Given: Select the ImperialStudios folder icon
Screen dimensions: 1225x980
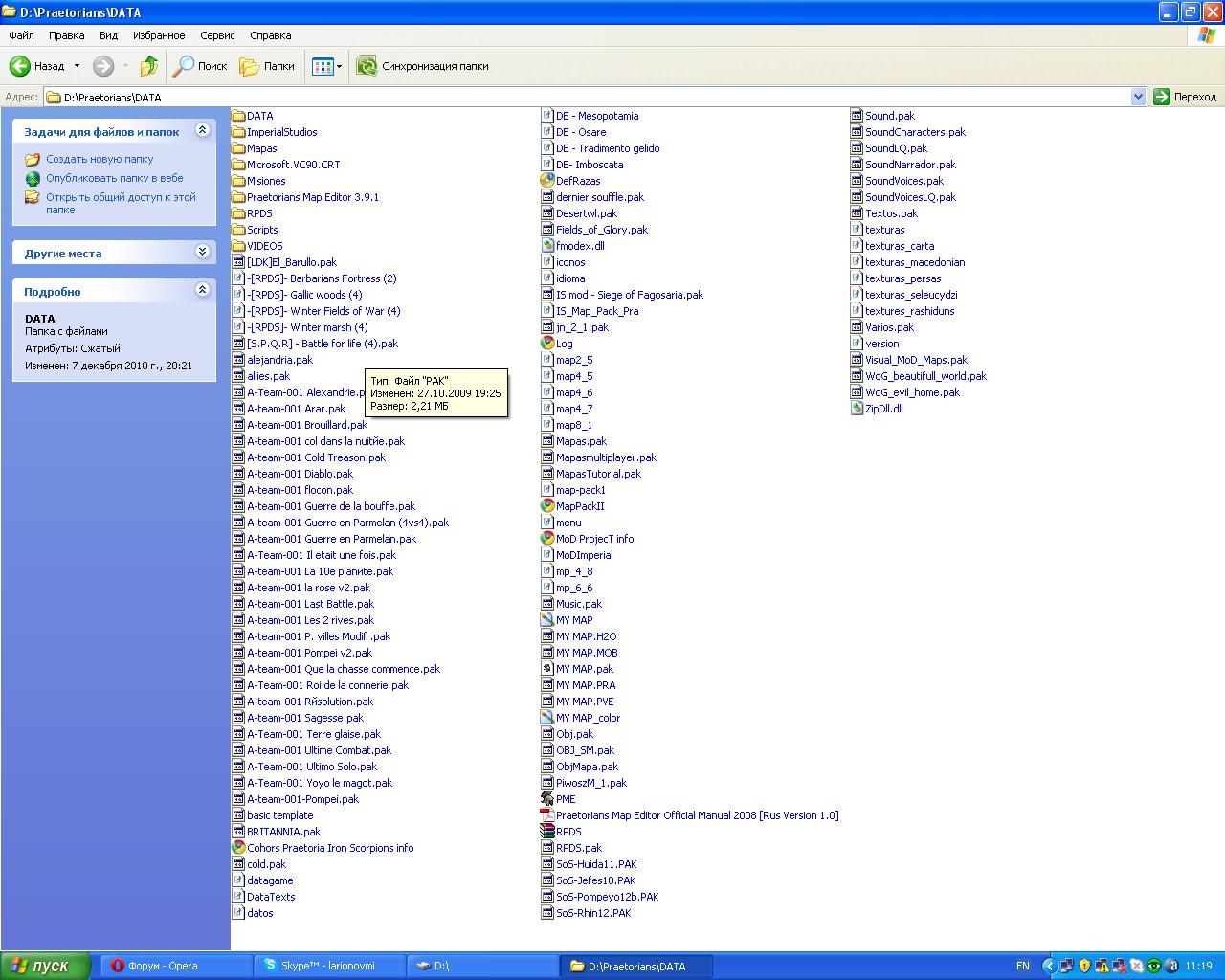Looking at the screenshot, I should [x=238, y=132].
